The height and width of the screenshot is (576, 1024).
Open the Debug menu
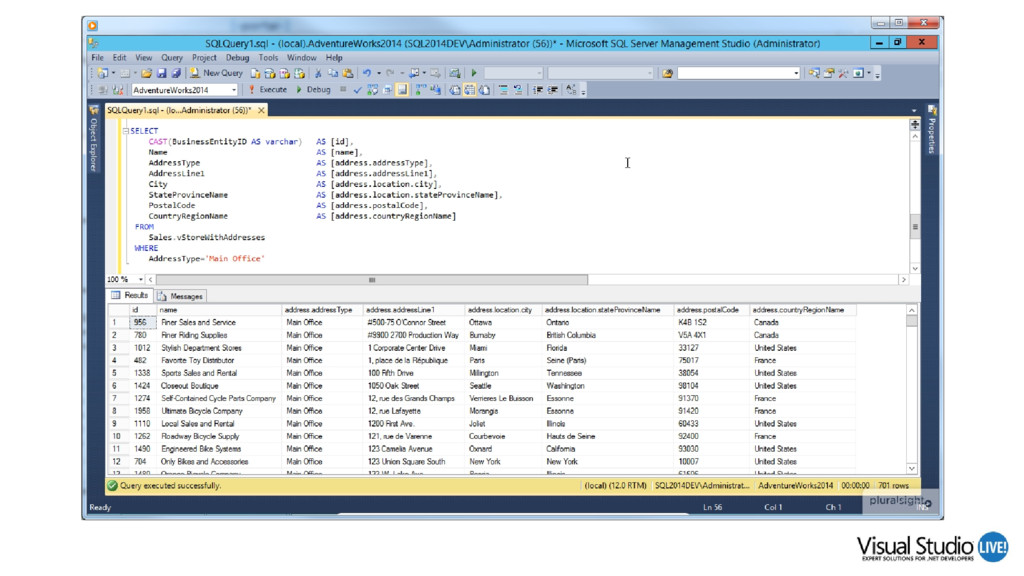pos(237,57)
